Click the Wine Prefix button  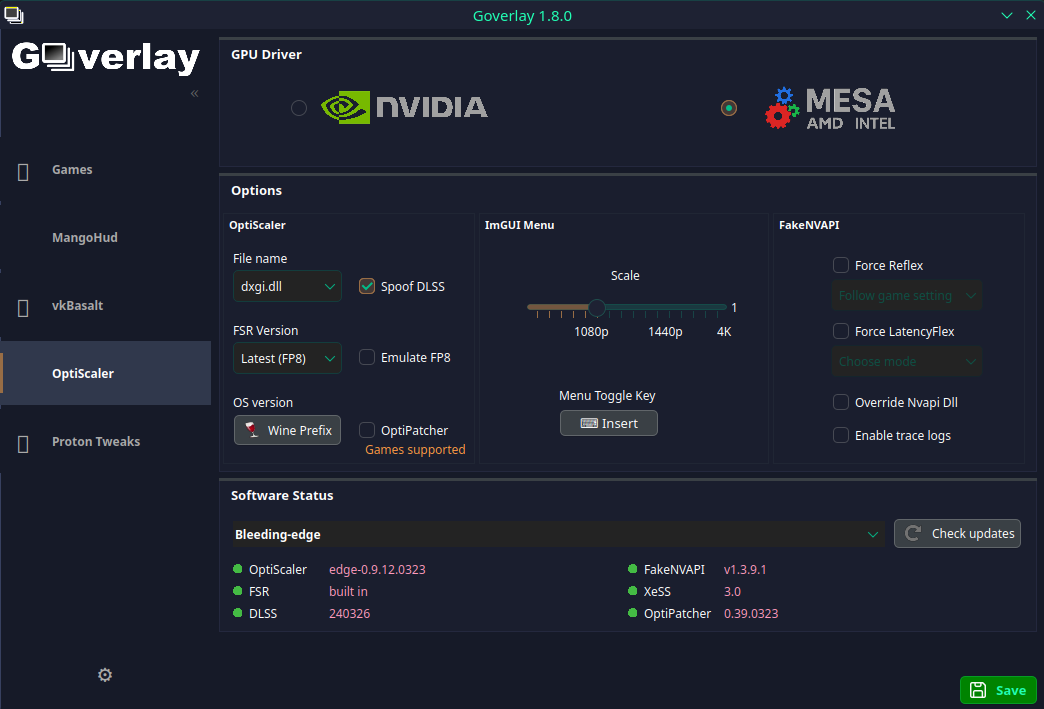(x=287, y=430)
